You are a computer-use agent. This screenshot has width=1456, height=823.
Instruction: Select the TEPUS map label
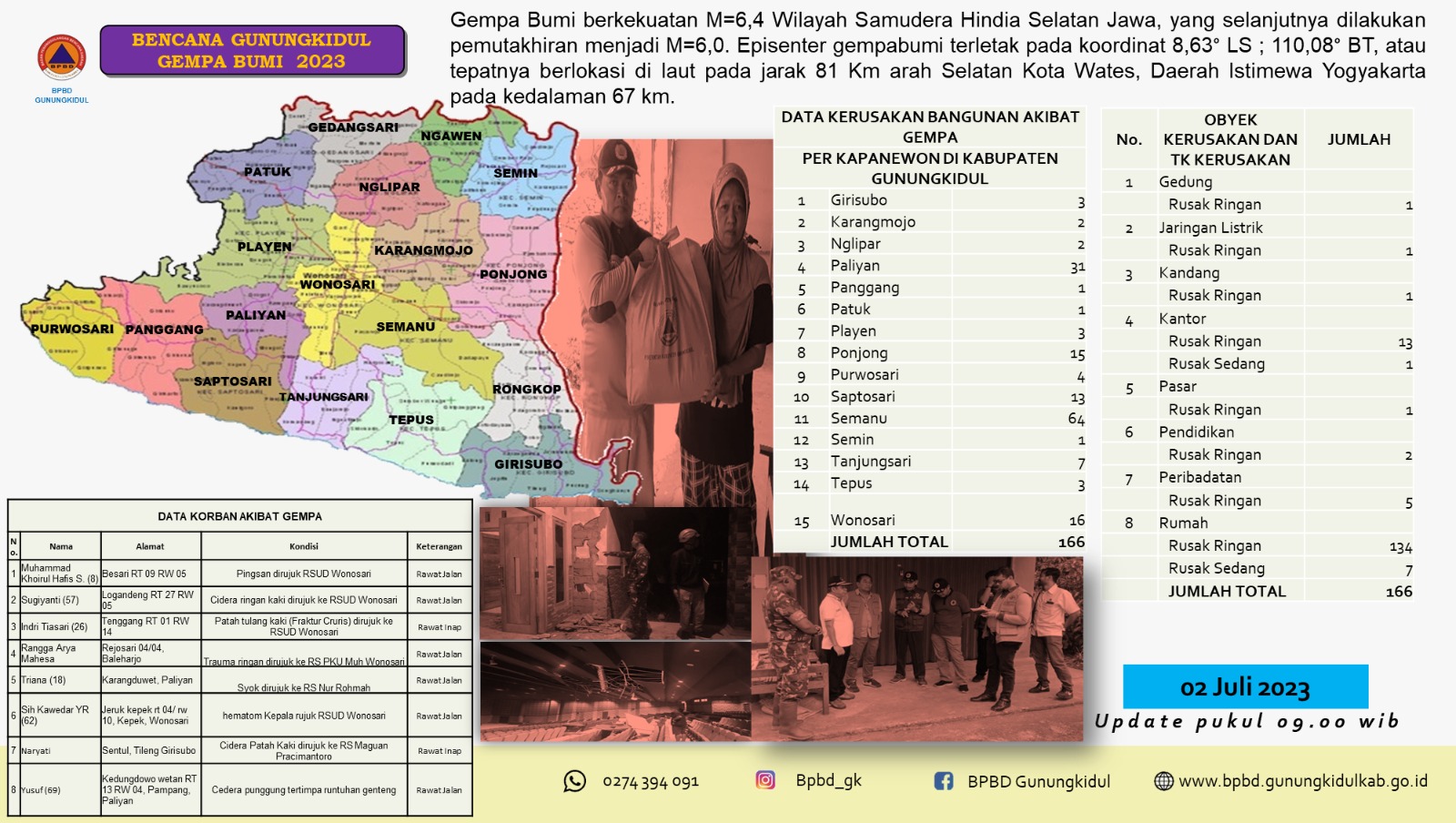[411, 420]
